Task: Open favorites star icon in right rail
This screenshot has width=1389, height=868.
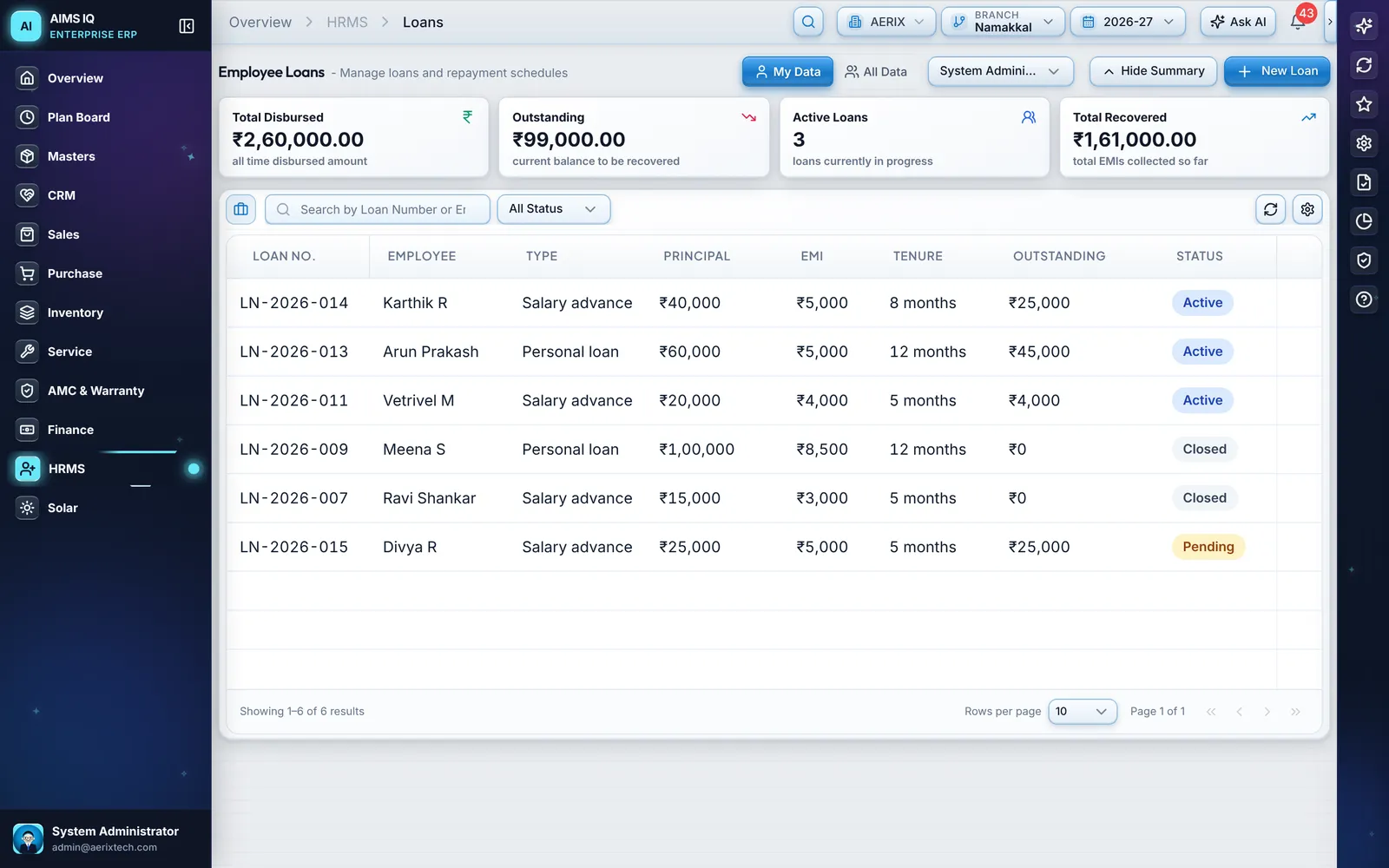Action: 1364,104
